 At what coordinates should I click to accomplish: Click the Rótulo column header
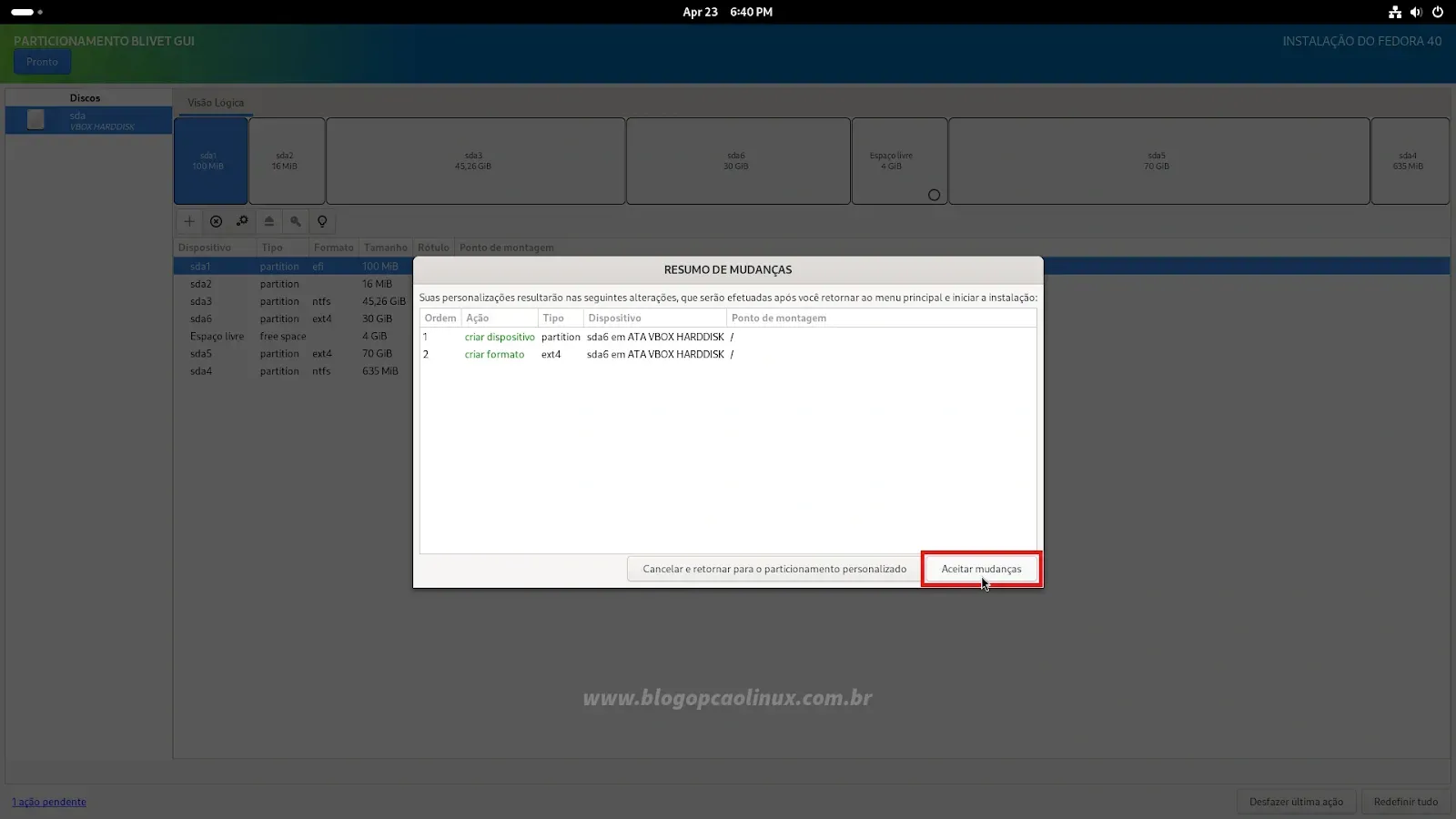[x=433, y=248]
